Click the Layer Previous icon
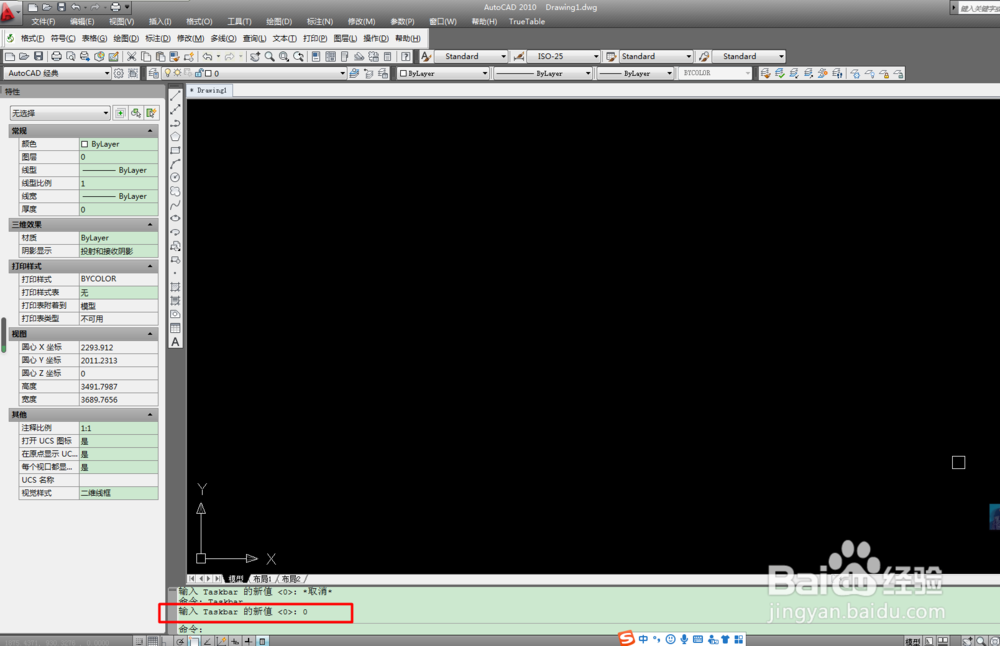 click(369, 73)
